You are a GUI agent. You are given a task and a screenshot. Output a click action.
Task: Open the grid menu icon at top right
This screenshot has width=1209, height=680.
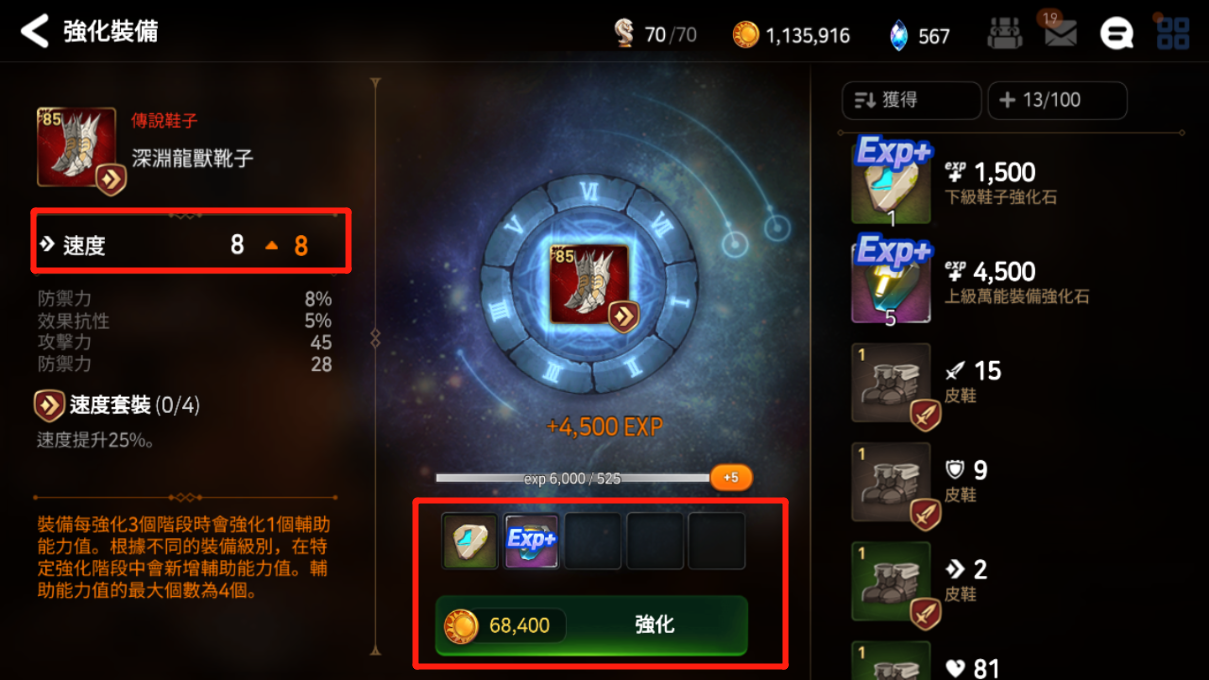[1172, 32]
